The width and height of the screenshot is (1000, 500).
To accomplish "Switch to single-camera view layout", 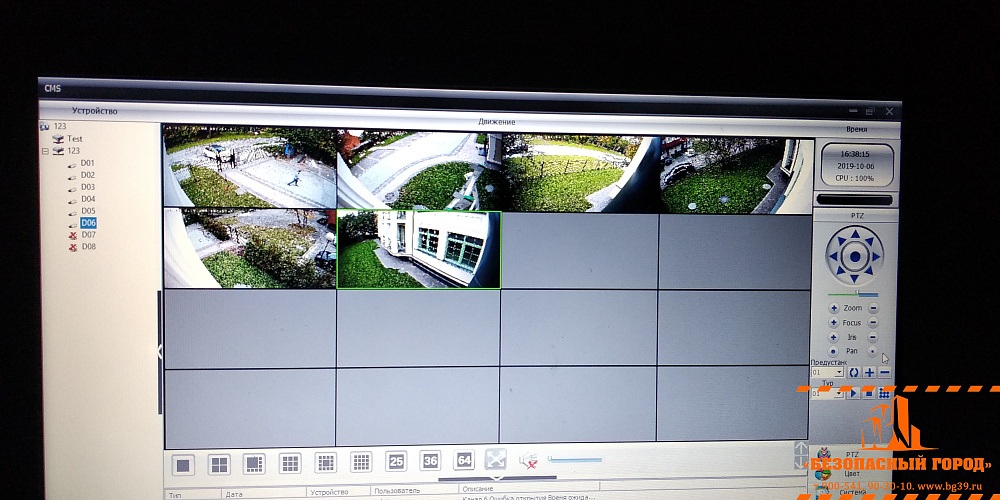I will [x=184, y=465].
